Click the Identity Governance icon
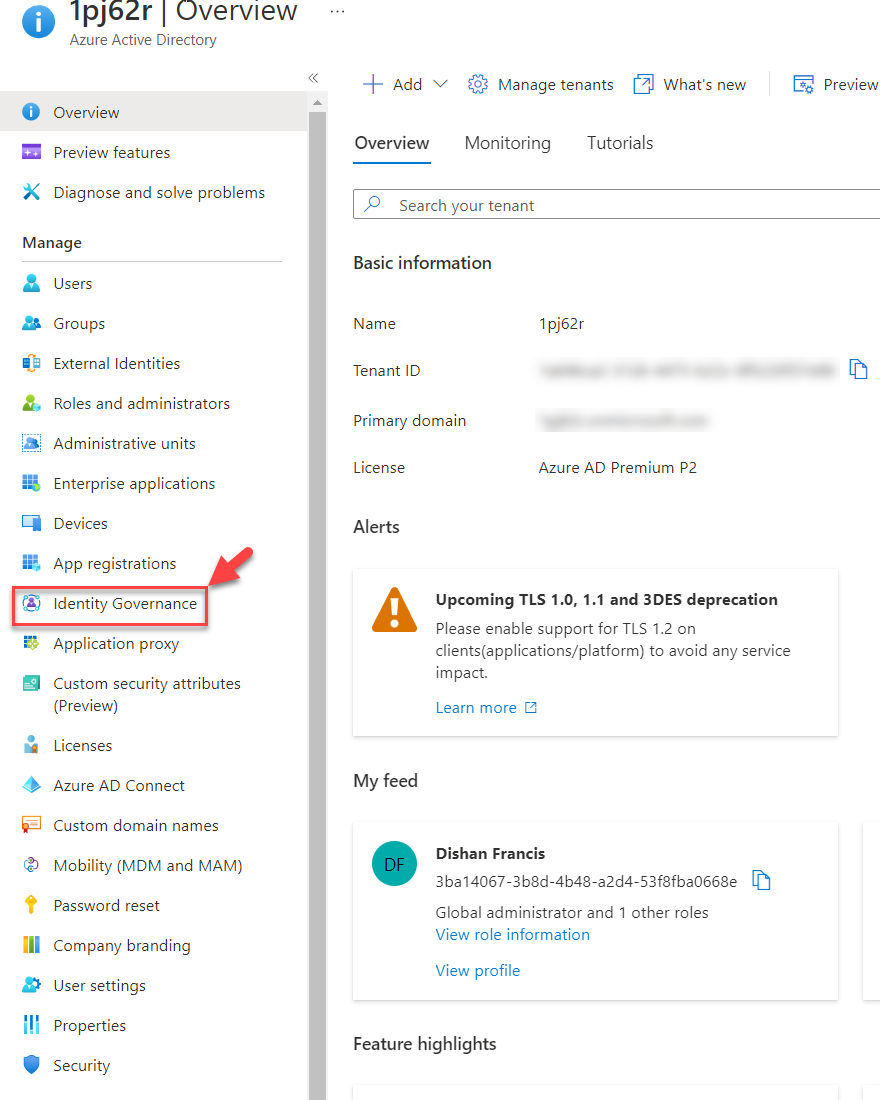This screenshot has width=880, height=1100. tap(32, 604)
